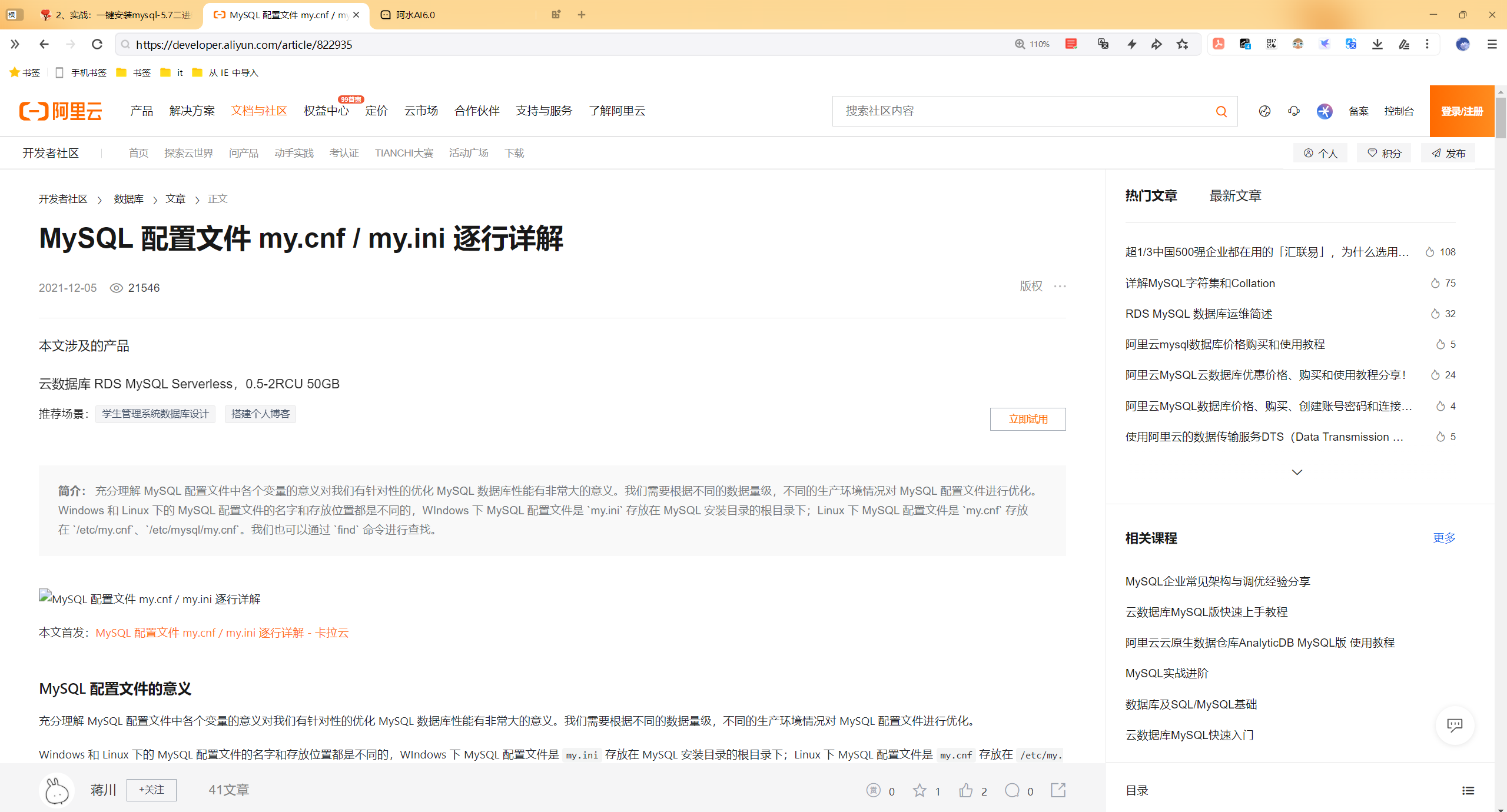Image resolution: width=1507 pixels, height=812 pixels.
Task: Follow the author with +关注 button
Action: 151,790
